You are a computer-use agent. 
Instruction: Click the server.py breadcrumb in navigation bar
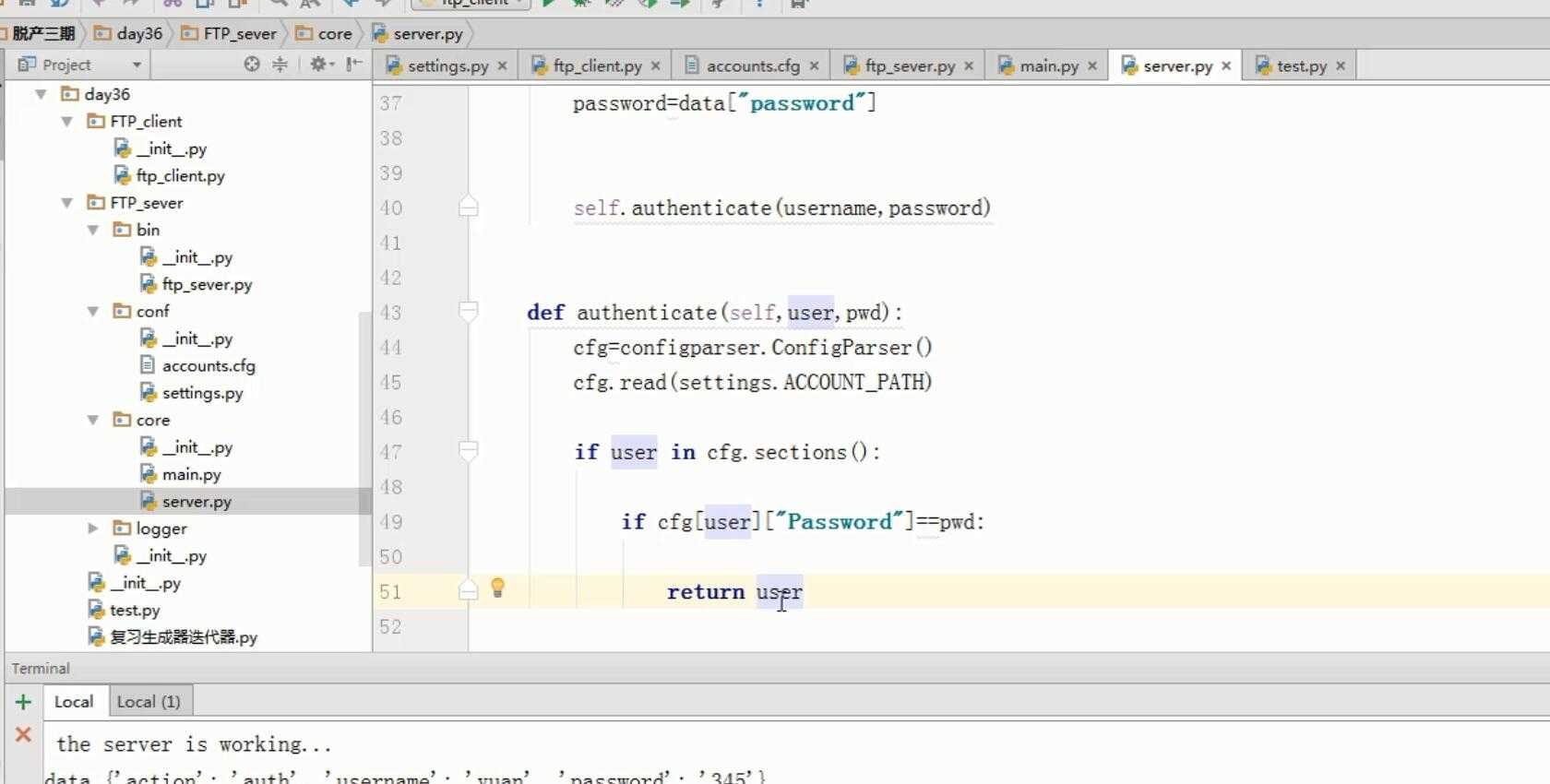[417, 33]
